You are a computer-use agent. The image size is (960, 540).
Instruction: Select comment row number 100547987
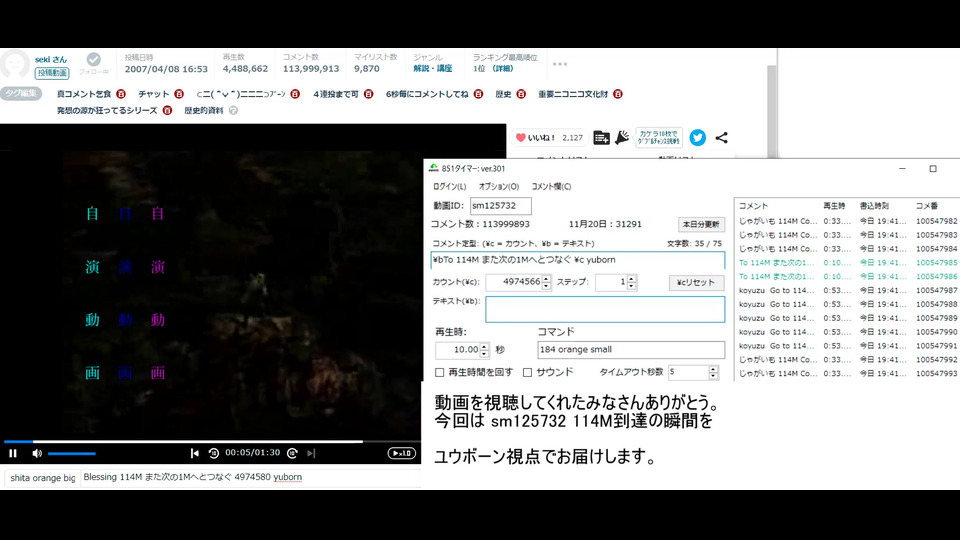coord(847,290)
